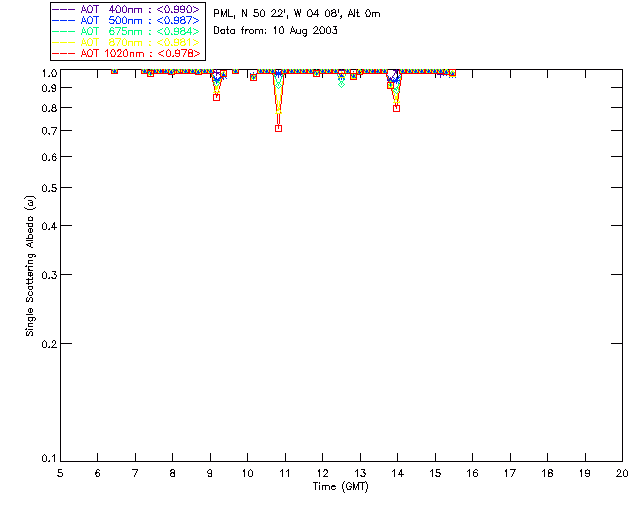Image resolution: width=640 pixels, height=512 pixels.
Task: Click the 'Data from: 10 Aug 2003' text
Action: (276, 31)
